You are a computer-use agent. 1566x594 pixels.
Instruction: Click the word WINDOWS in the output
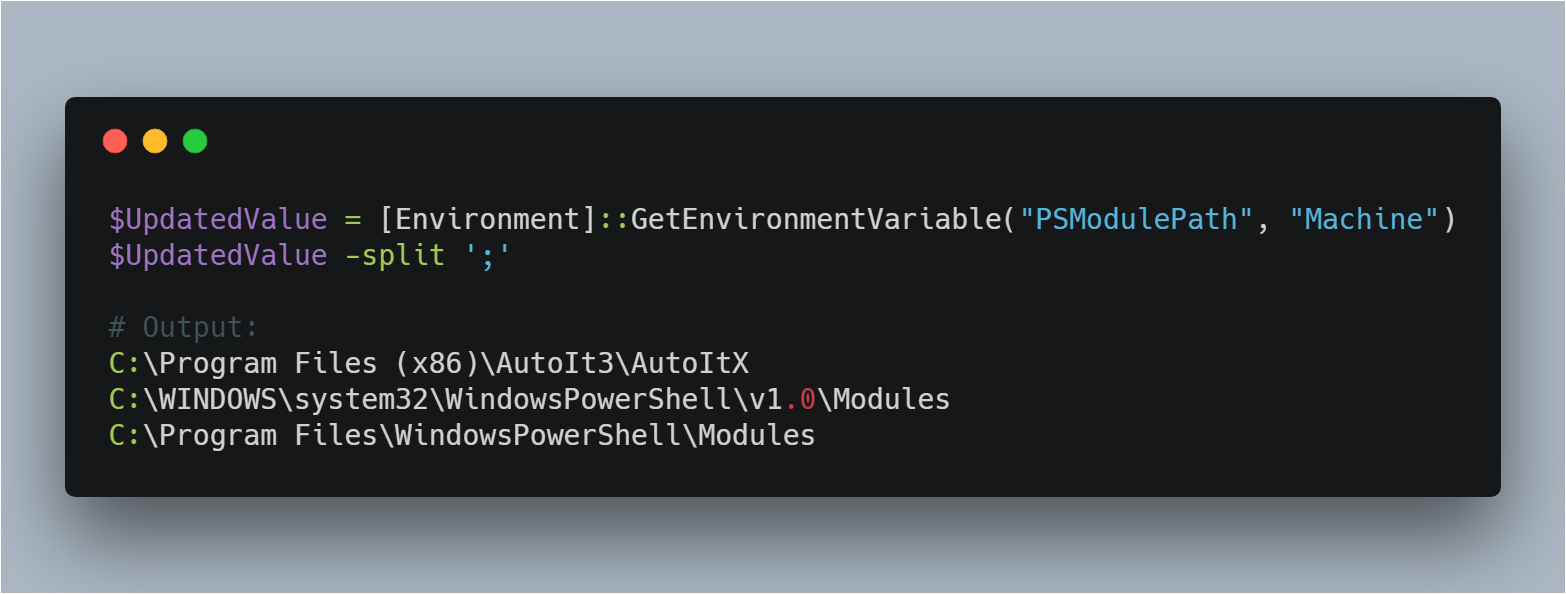tap(210, 399)
